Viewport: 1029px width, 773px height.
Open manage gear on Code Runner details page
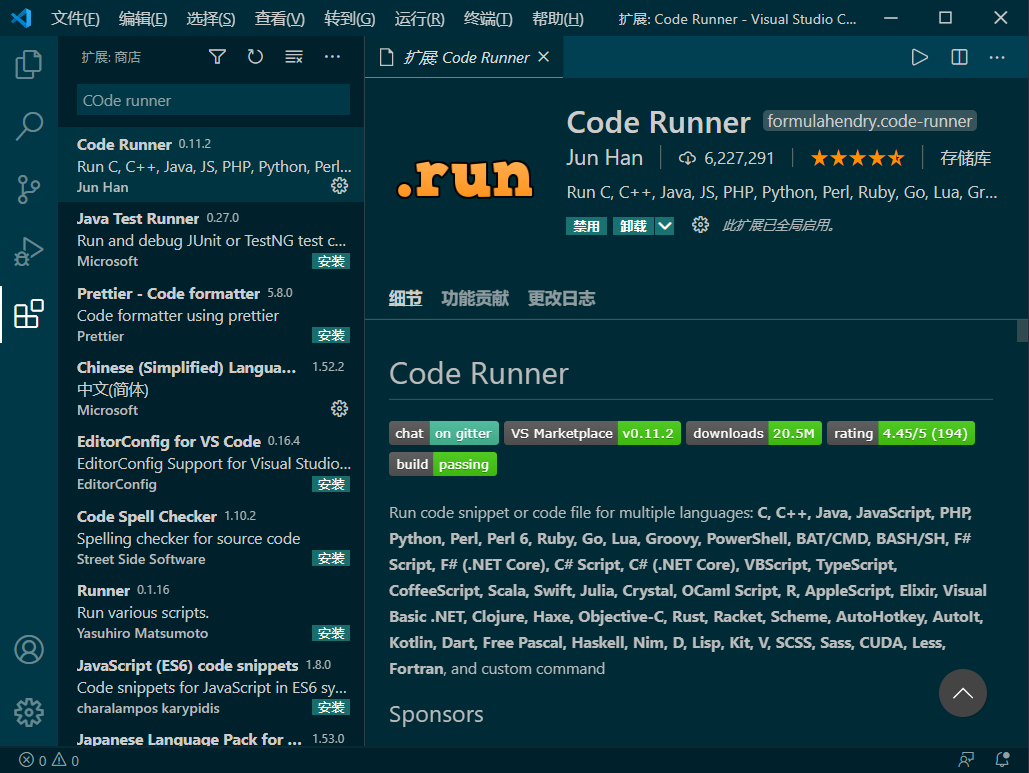pos(700,225)
